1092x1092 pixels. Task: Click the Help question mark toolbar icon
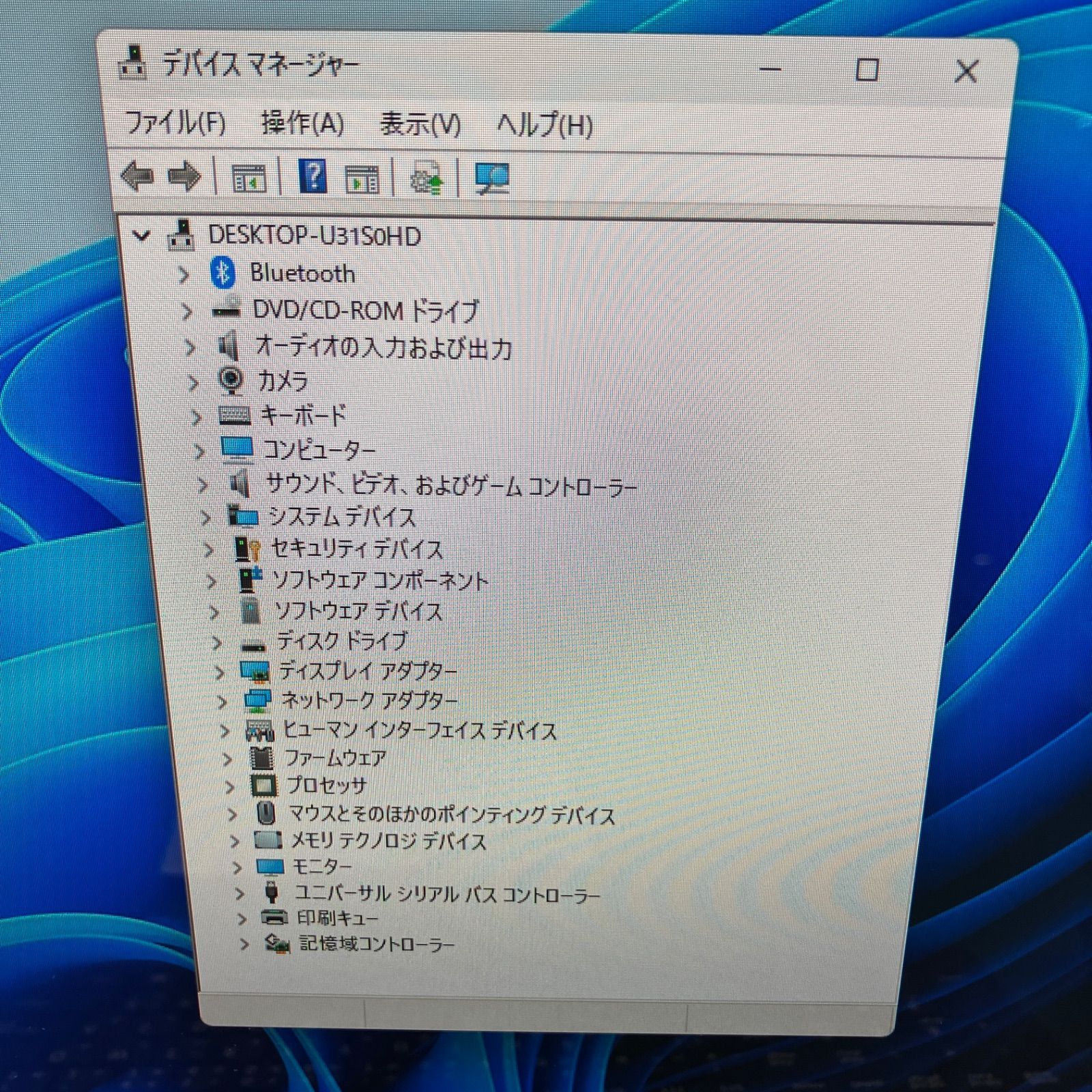[x=313, y=177]
